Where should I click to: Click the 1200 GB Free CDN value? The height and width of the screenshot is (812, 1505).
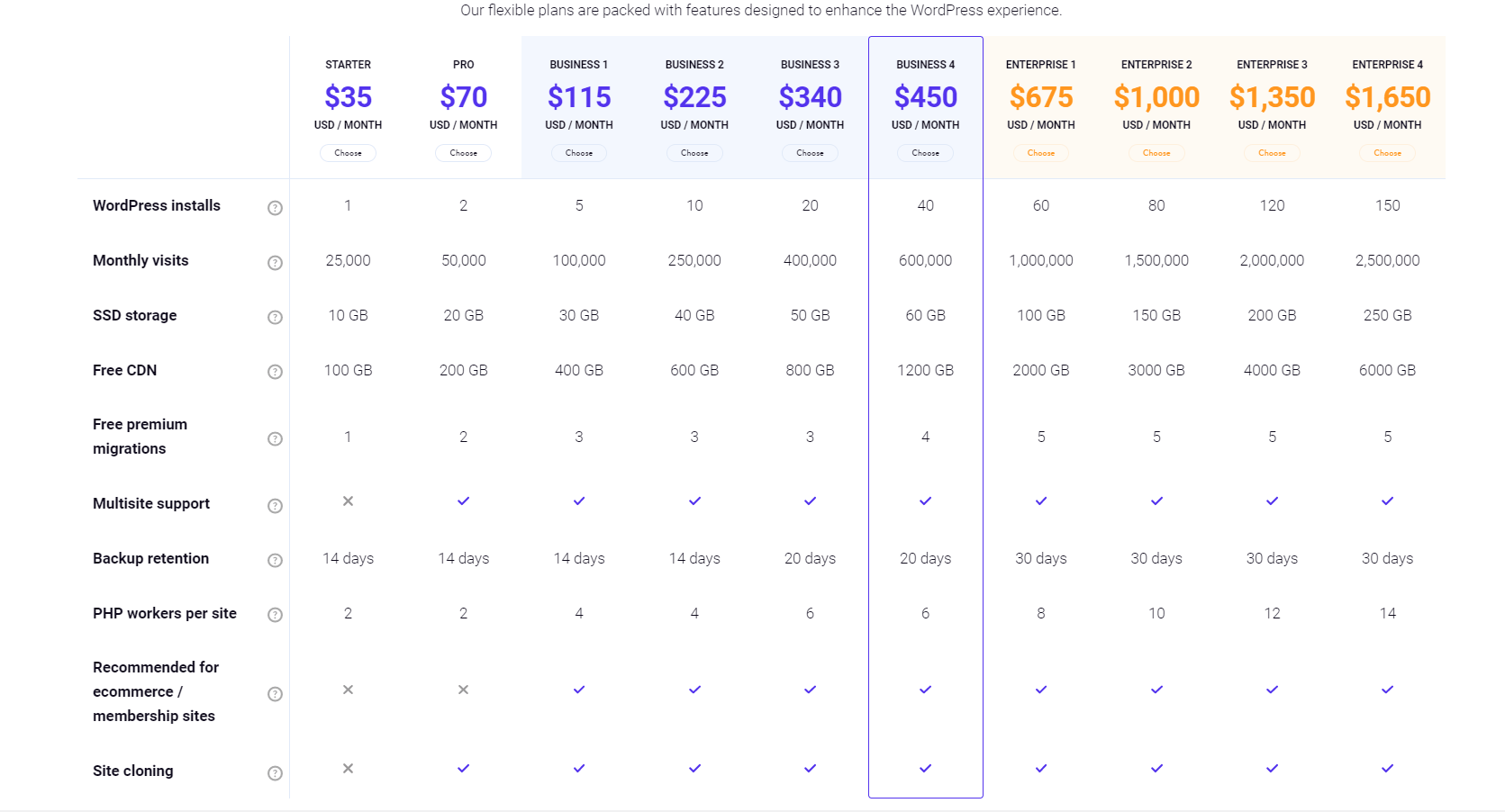[925, 370]
